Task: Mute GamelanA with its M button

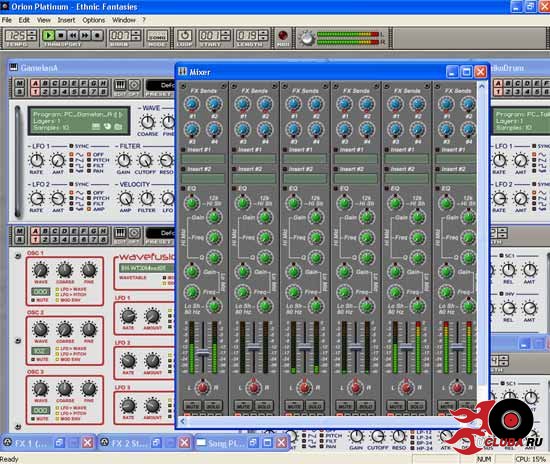Action: coord(20,83)
